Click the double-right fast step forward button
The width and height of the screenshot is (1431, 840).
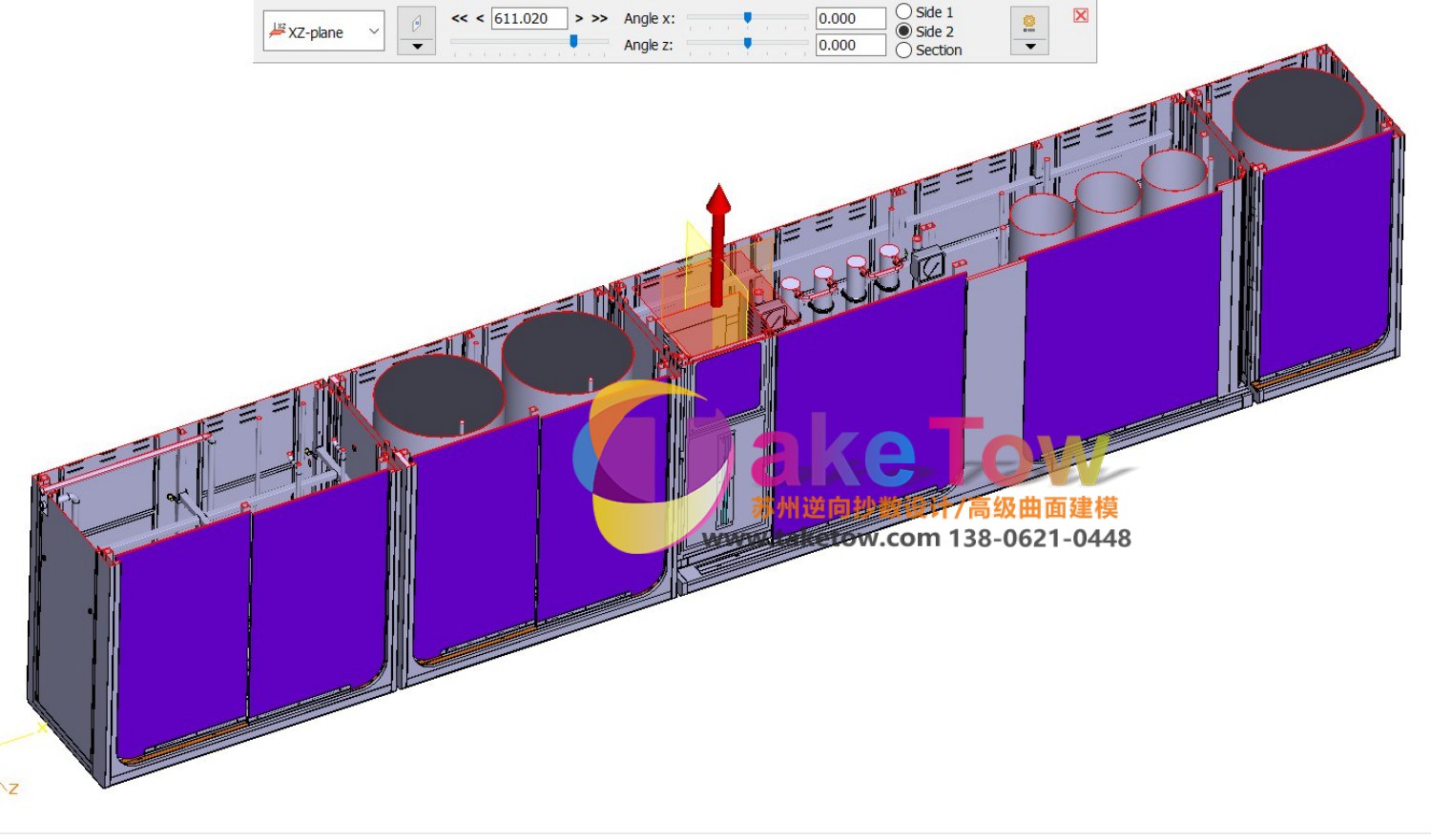[x=599, y=18]
